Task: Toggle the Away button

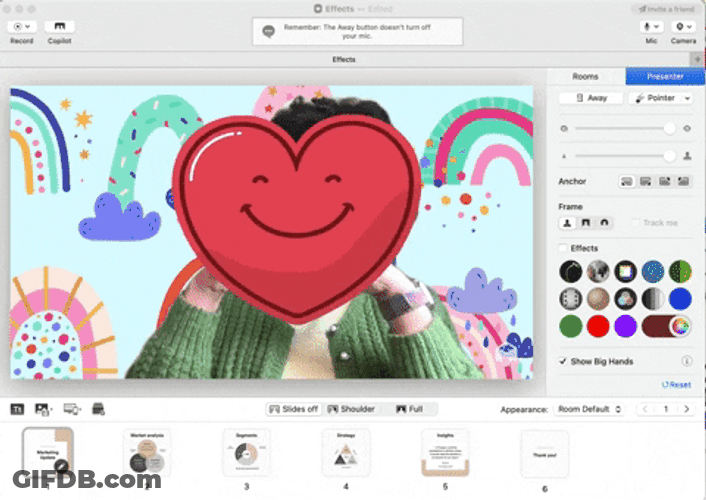Action: (x=591, y=98)
